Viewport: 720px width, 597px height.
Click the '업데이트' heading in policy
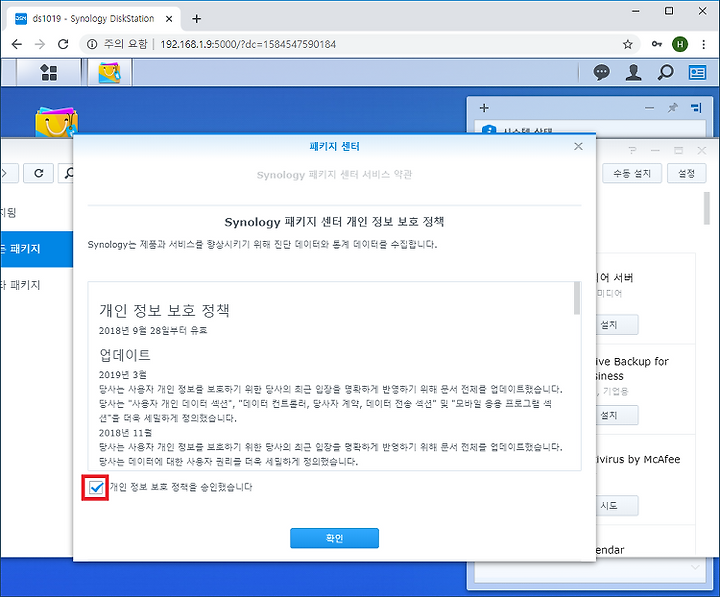pos(125,355)
